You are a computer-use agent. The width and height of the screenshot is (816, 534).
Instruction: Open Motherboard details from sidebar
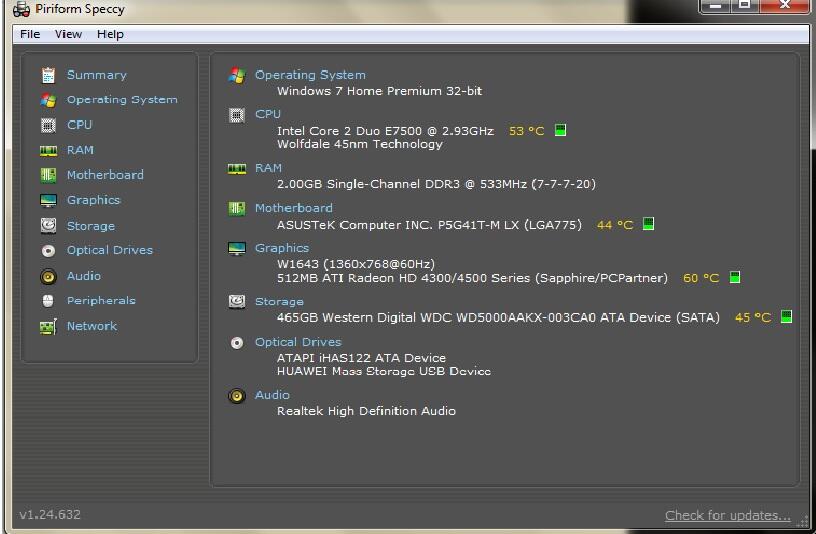[105, 175]
